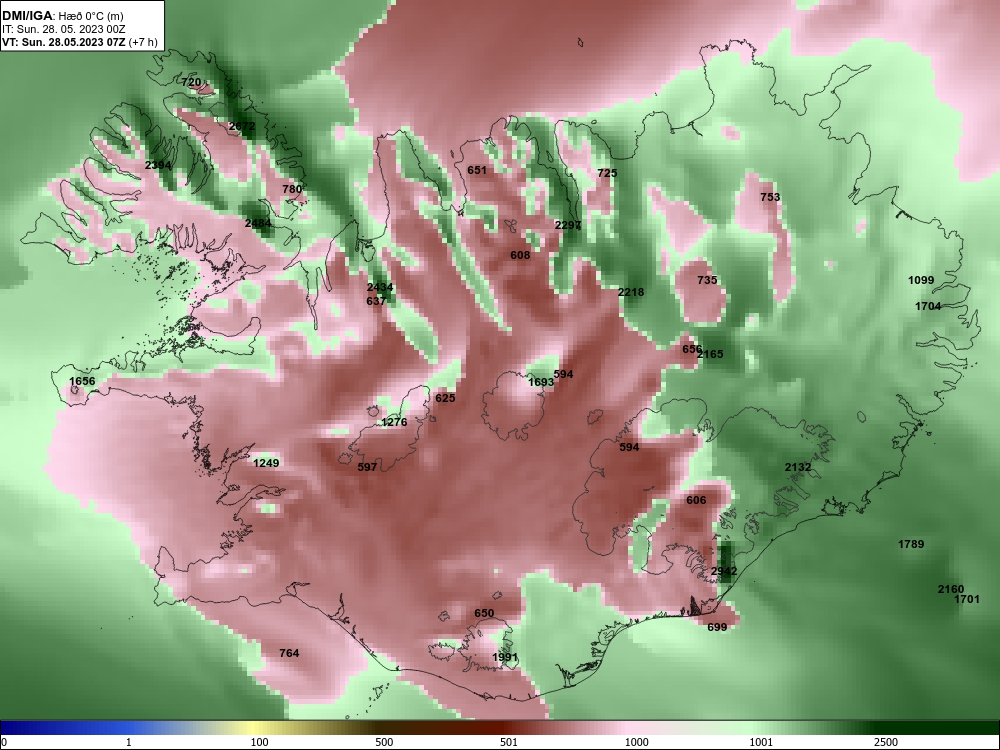The height and width of the screenshot is (750, 1000).
Task: Click the 764 offshore height value
Action: [x=289, y=653]
